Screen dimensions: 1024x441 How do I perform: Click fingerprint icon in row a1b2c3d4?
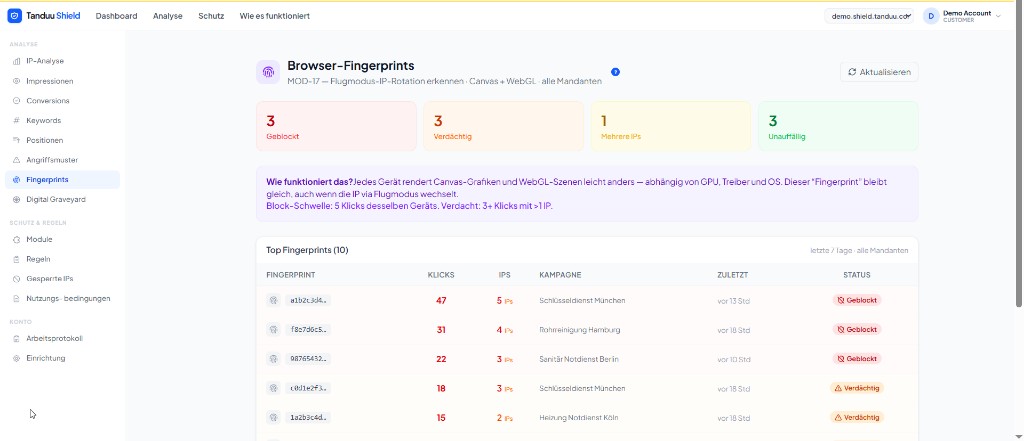click(x=273, y=301)
